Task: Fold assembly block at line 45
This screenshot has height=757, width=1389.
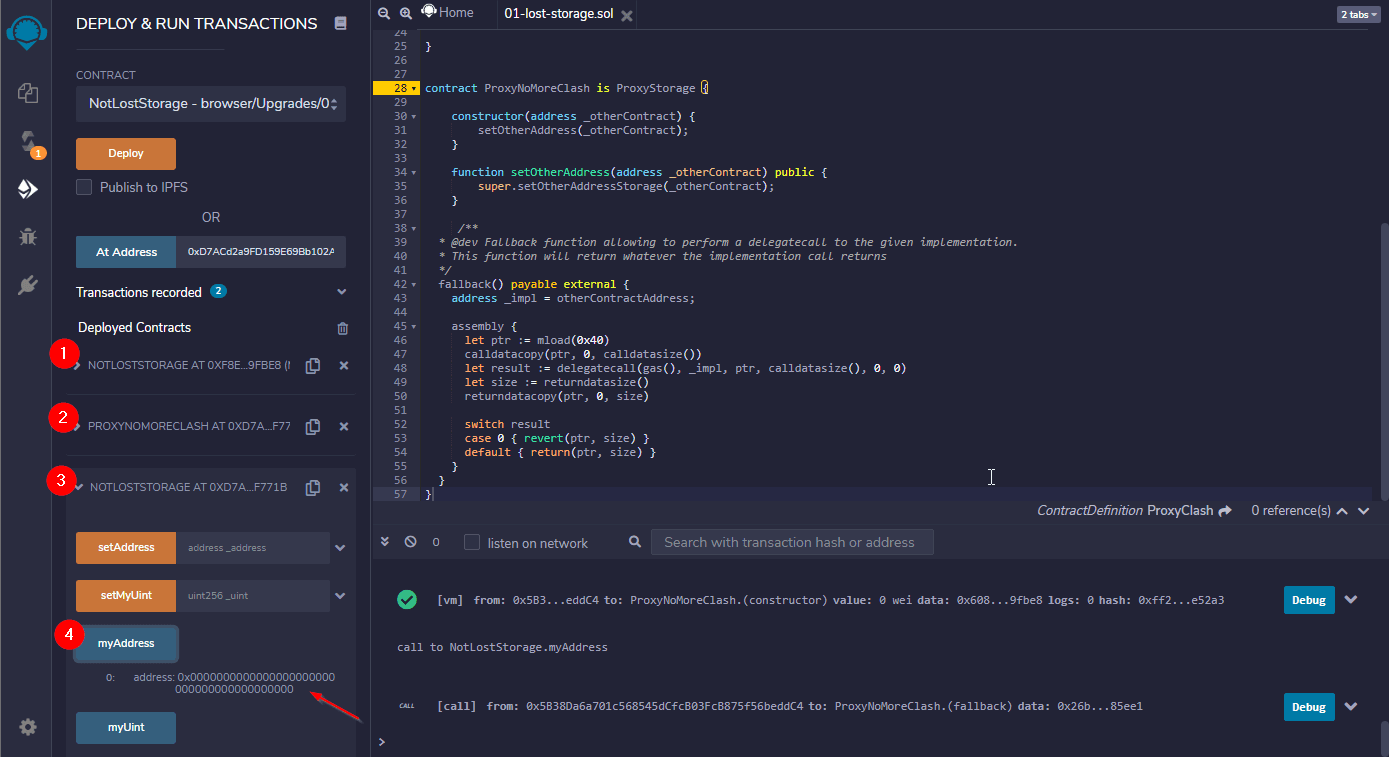Action: tap(414, 326)
